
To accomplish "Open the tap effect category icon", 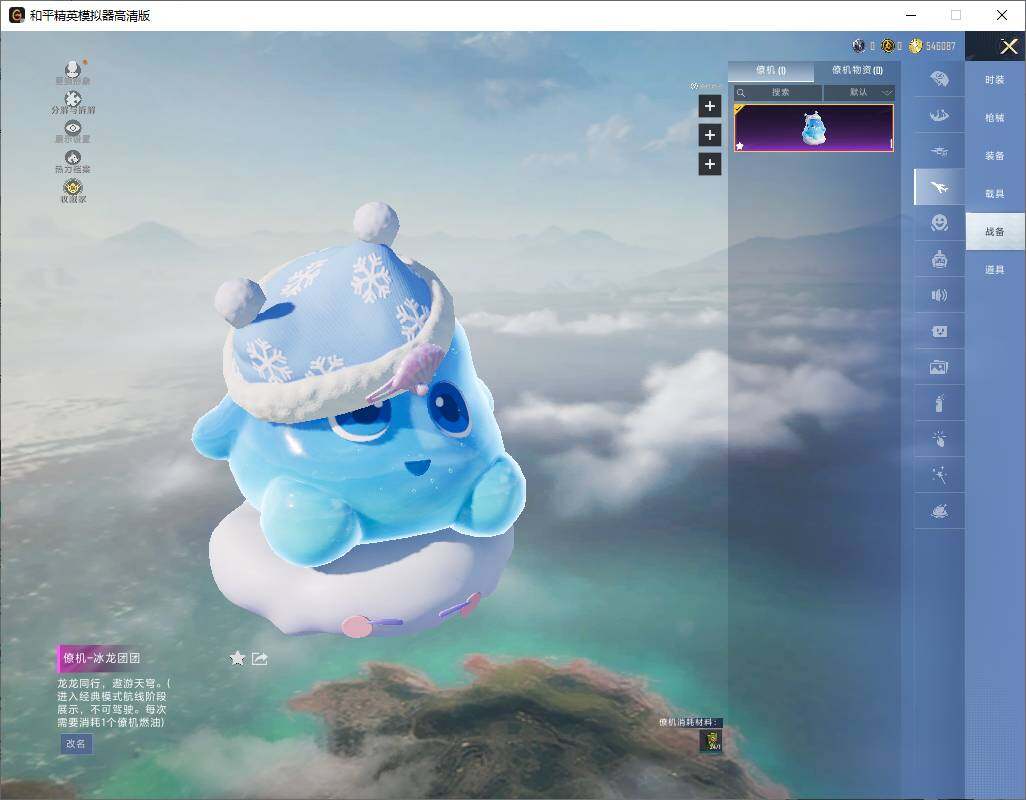I will [940, 439].
